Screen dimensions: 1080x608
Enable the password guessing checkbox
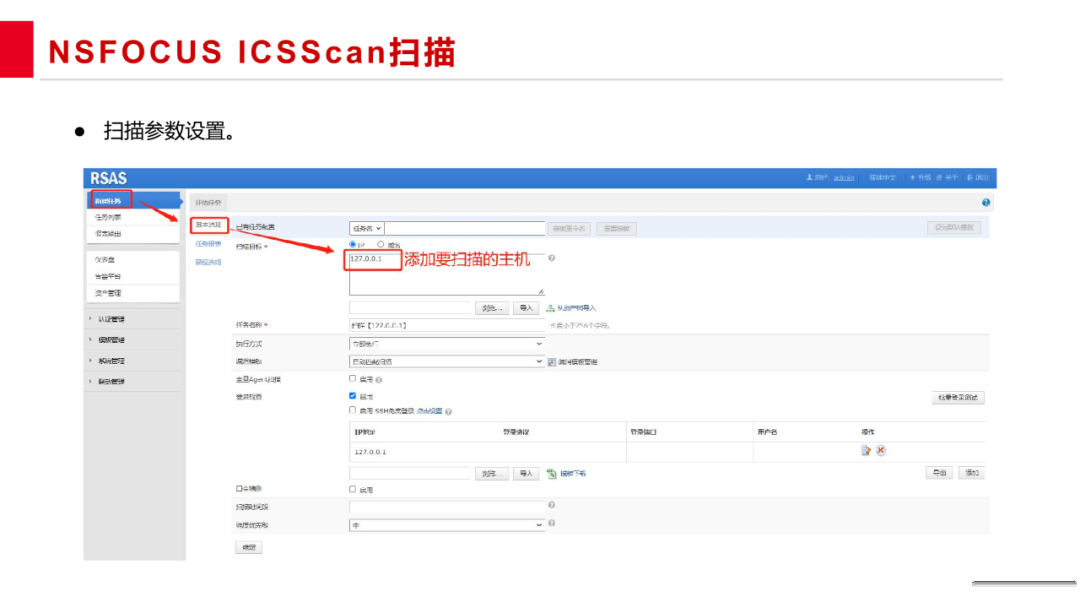(353, 490)
